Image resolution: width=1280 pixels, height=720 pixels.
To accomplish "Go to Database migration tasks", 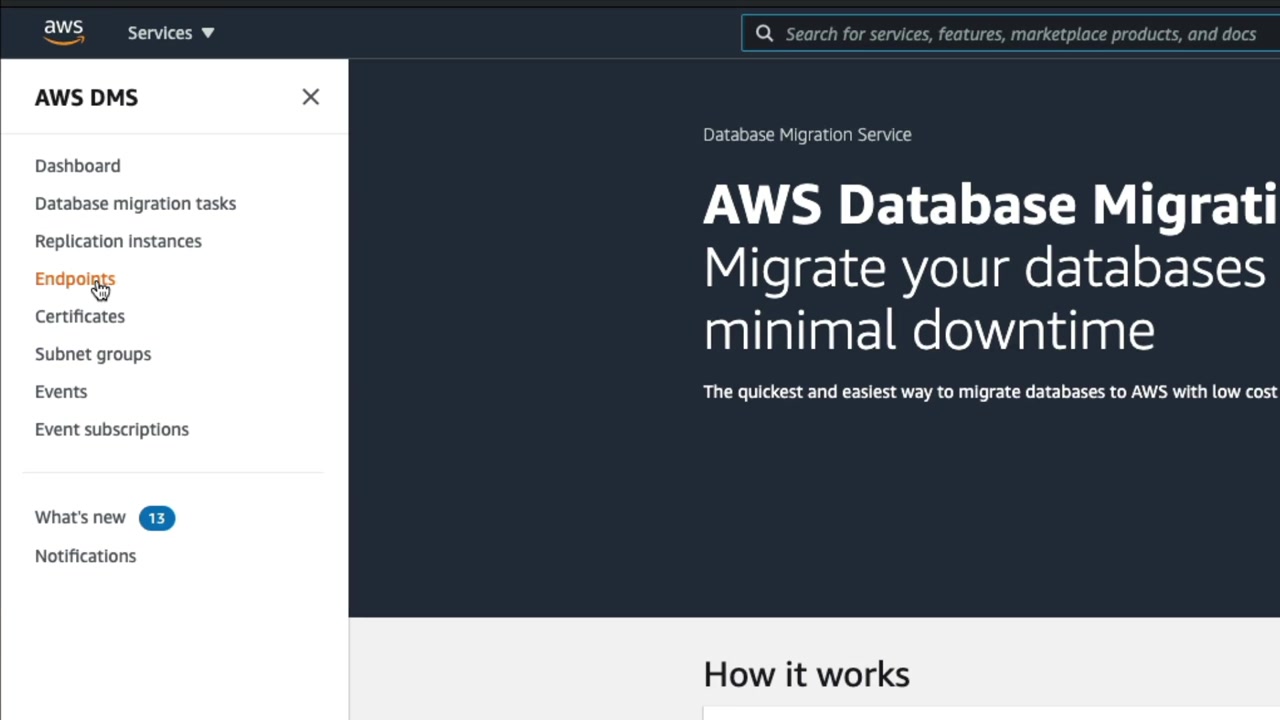I will (x=135, y=203).
